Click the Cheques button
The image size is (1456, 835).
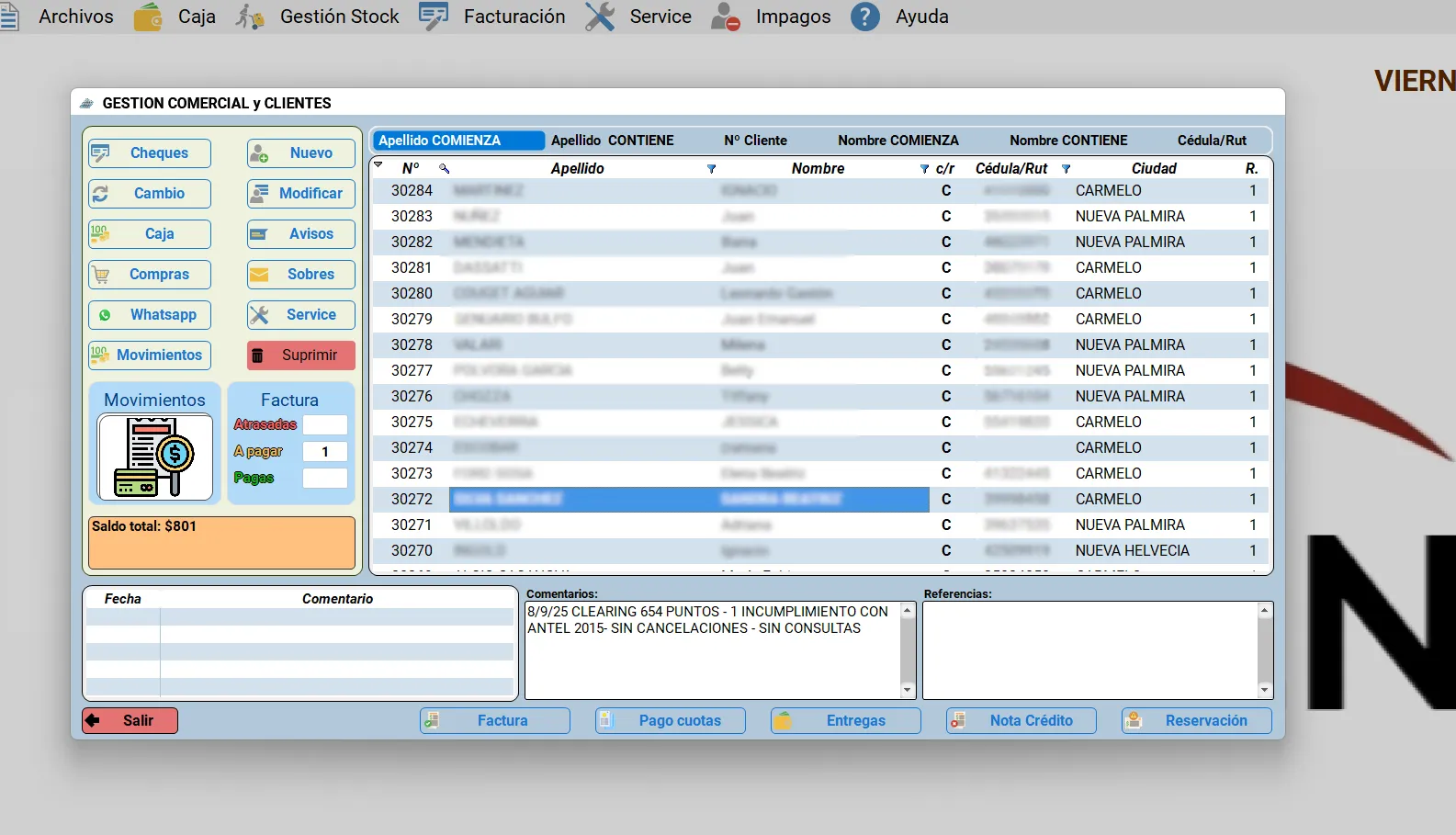(150, 153)
